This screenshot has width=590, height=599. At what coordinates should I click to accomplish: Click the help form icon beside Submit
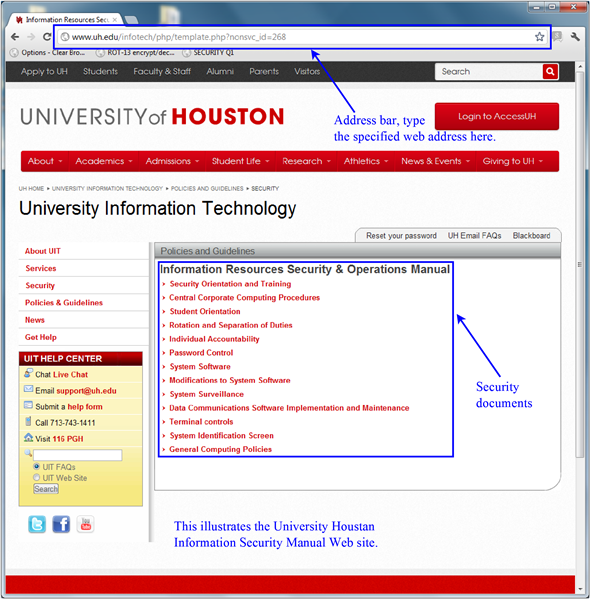click(28, 405)
